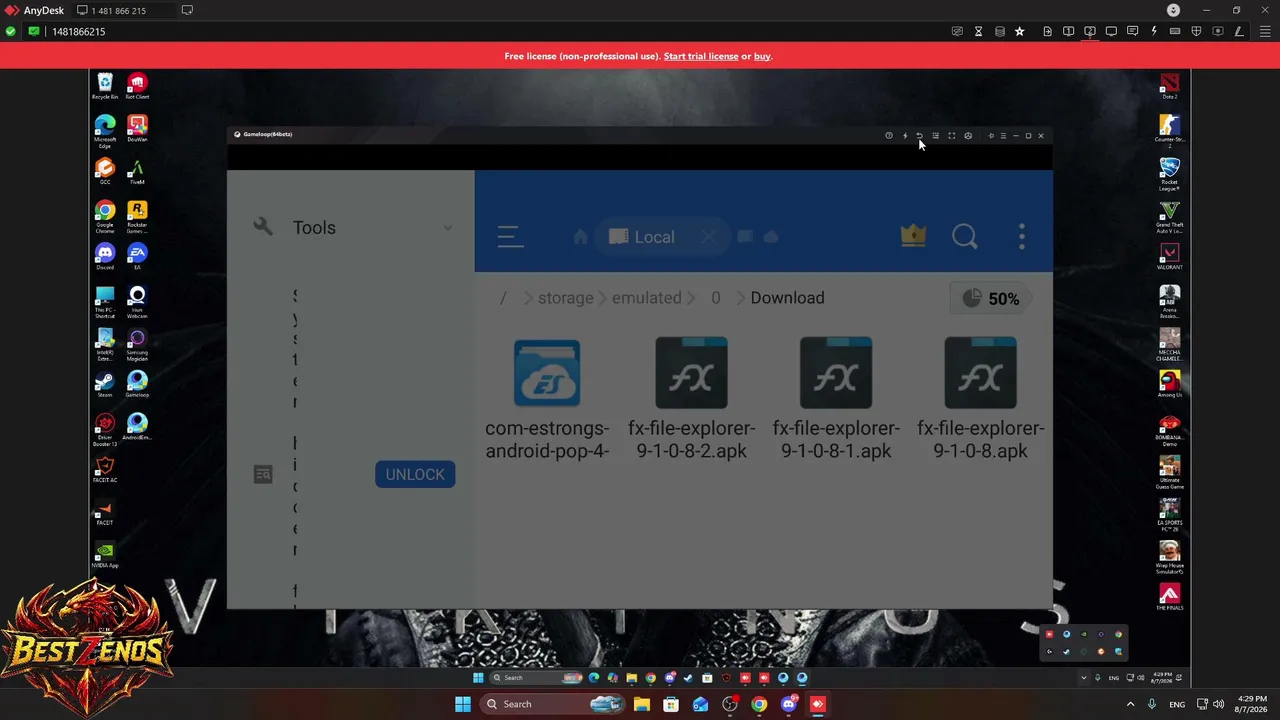Go to folder 0 in the breadcrumb
The width and height of the screenshot is (1280, 720).
pyautogui.click(x=716, y=298)
